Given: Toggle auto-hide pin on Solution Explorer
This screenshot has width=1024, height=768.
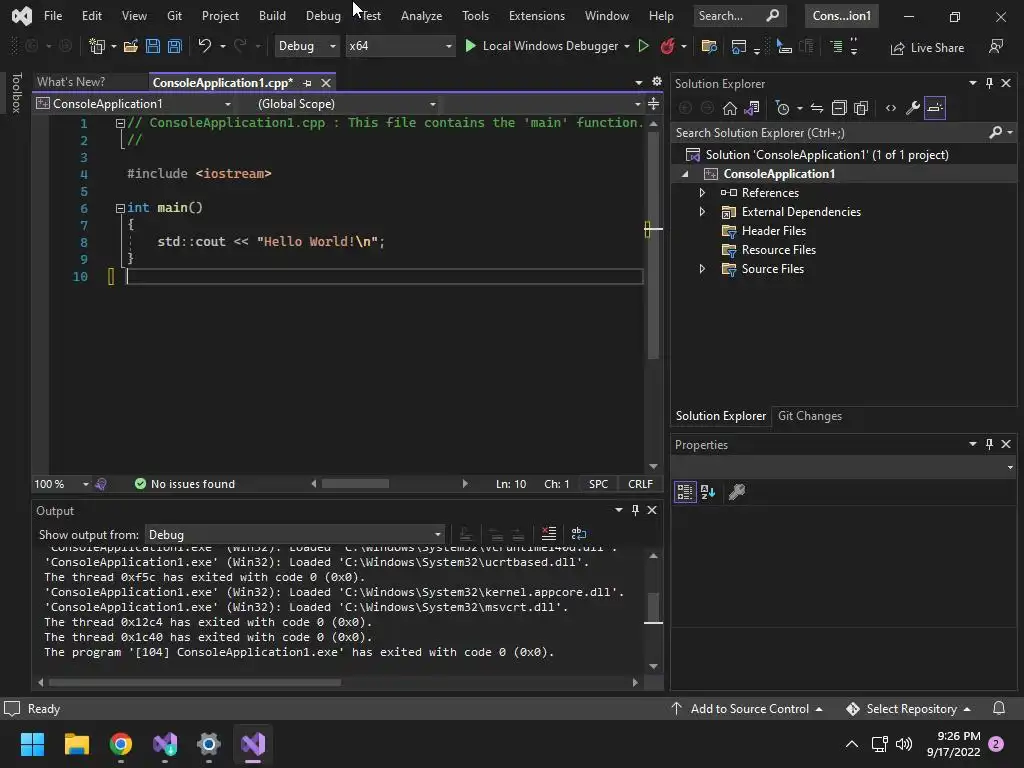Looking at the screenshot, I should [989, 83].
